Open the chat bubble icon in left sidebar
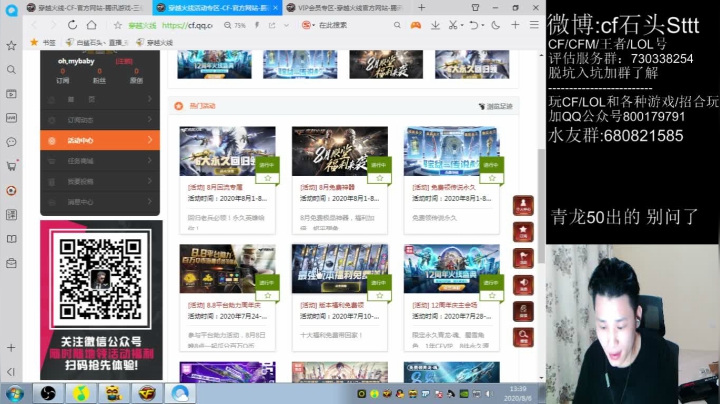 click(x=11, y=142)
